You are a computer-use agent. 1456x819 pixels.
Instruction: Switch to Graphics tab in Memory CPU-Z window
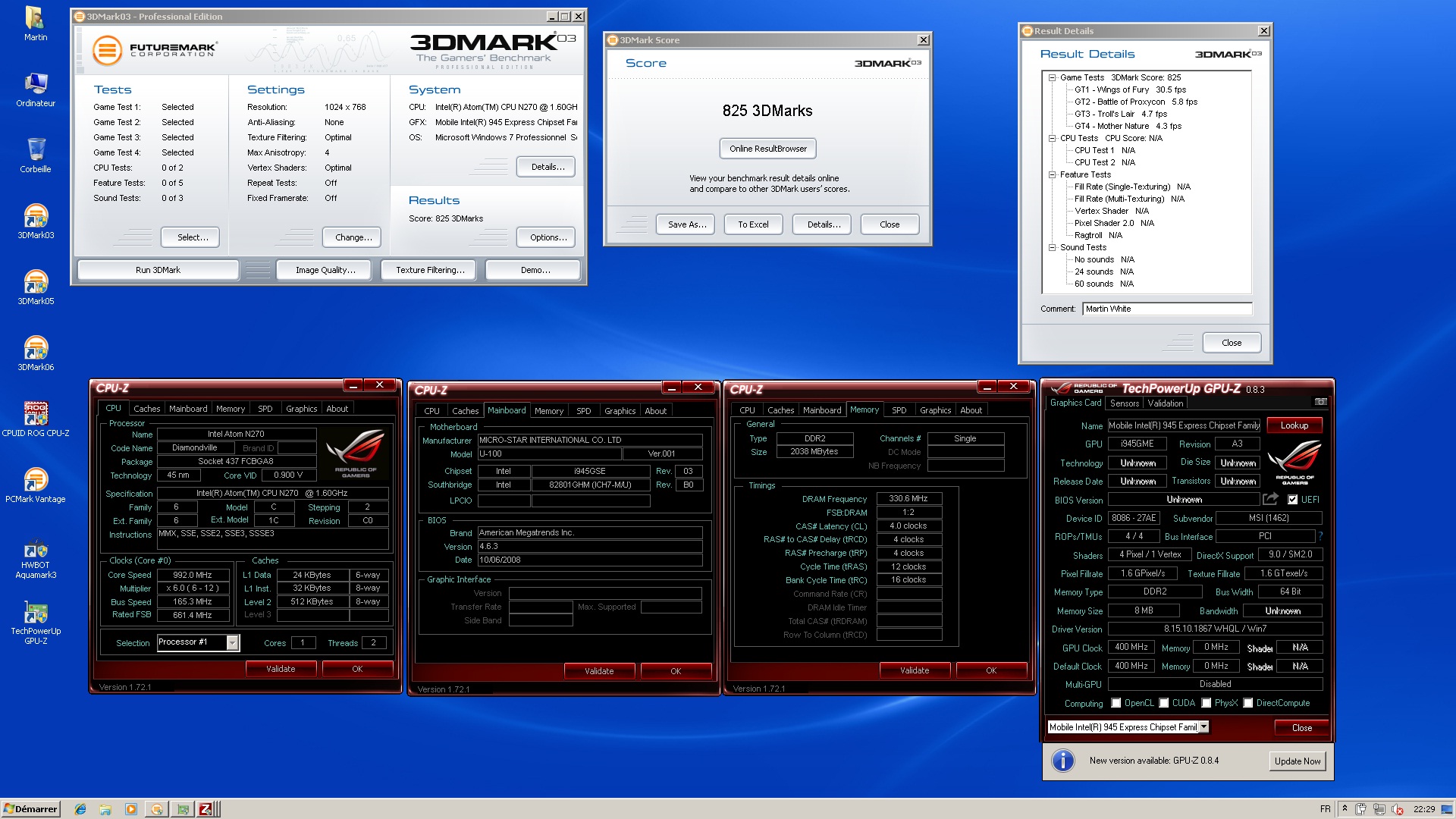[x=935, y=409]
